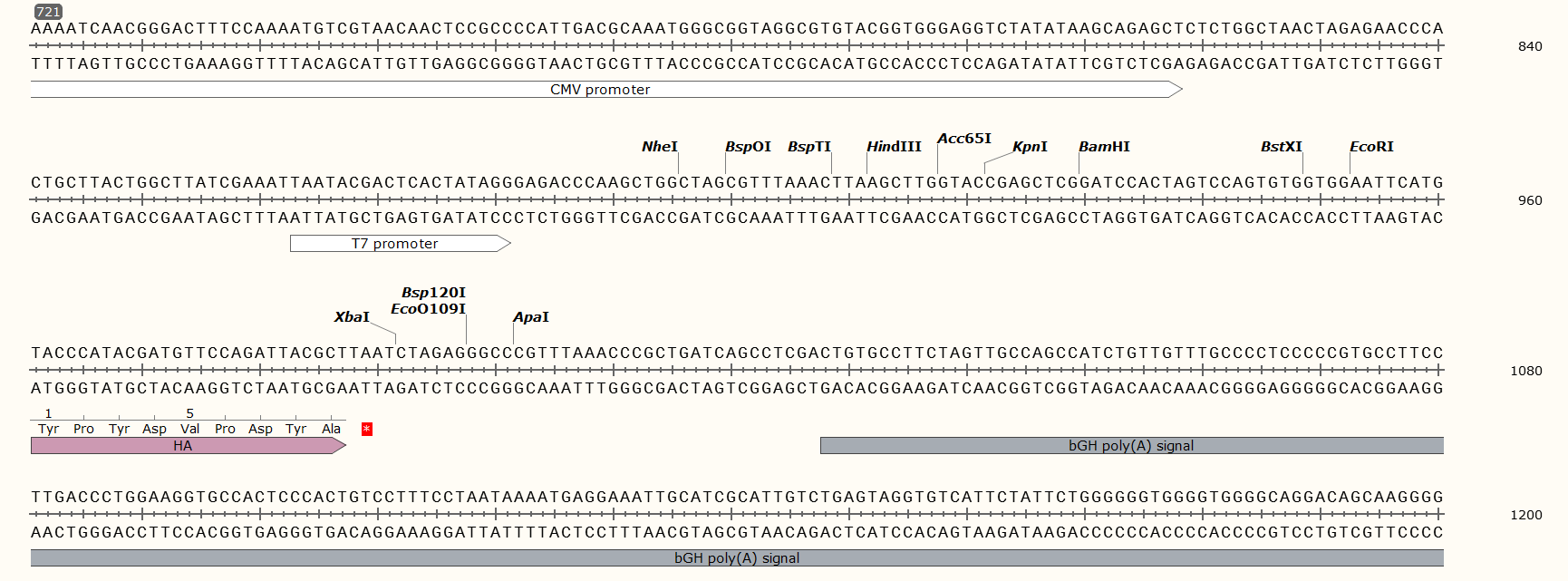
Task: Select the T7 promoter feature arrow
Action: point(395,244)
